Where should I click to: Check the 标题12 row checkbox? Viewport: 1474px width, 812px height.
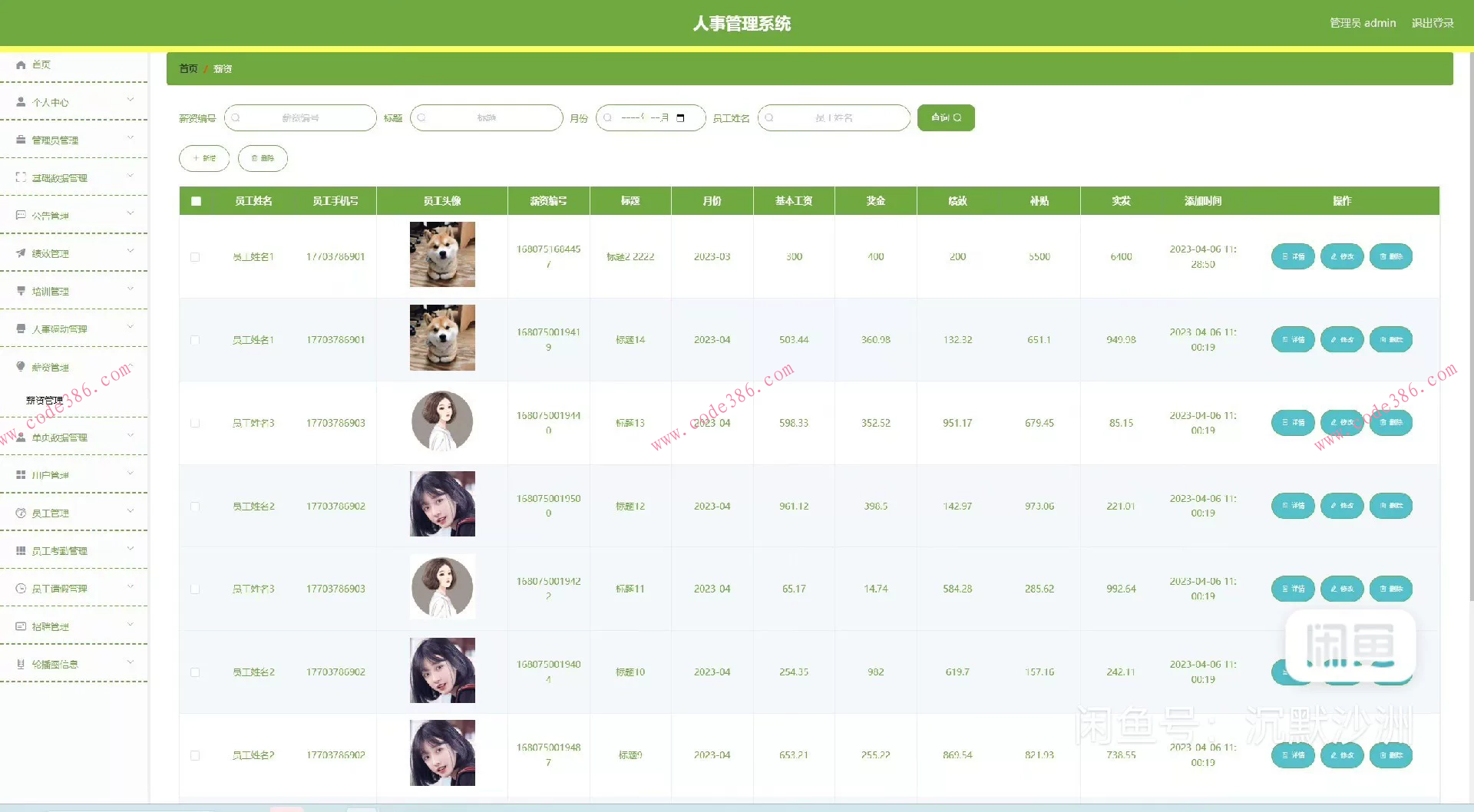[195, 507]
